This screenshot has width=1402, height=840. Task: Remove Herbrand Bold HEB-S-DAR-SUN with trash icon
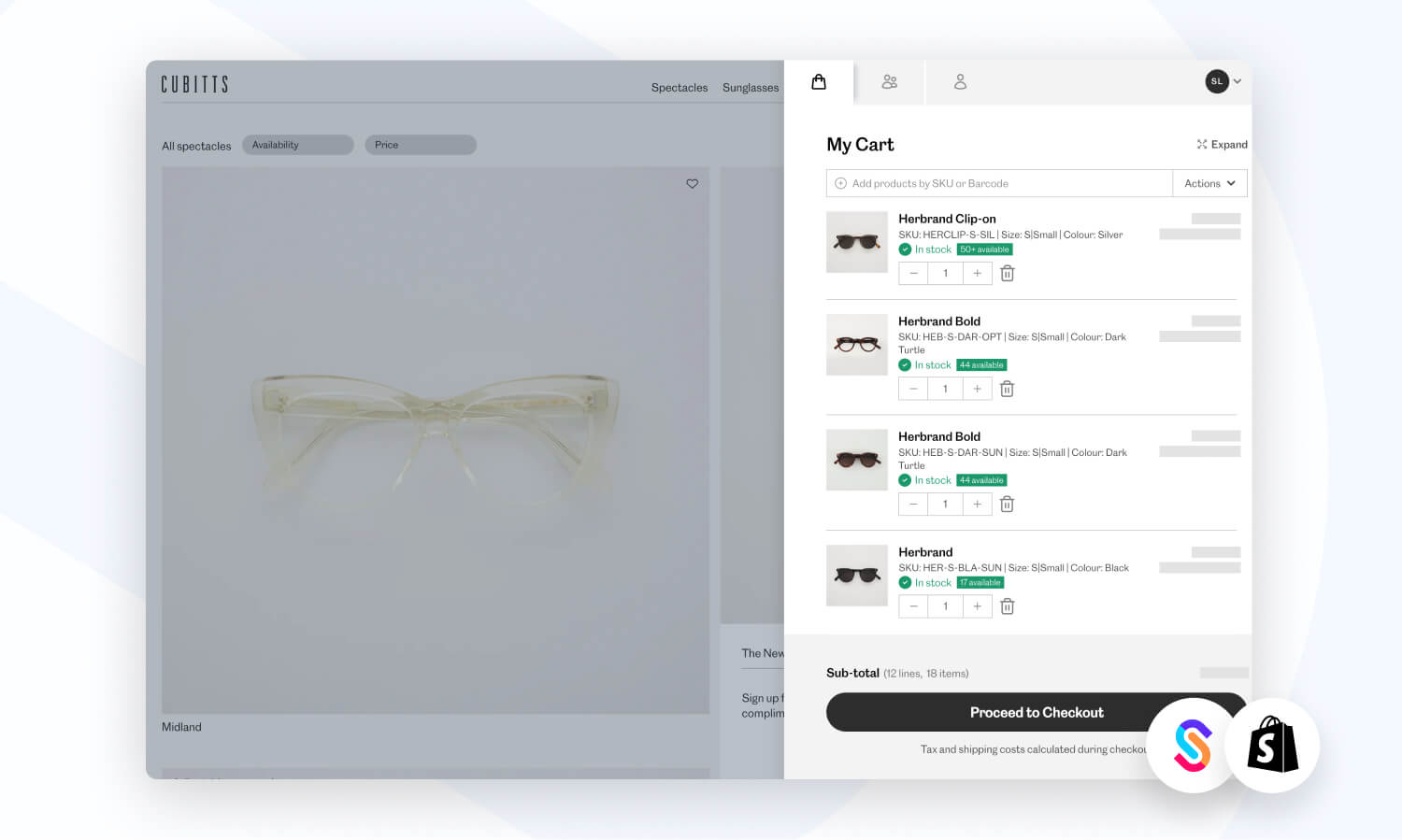[x=1008, y=505]
